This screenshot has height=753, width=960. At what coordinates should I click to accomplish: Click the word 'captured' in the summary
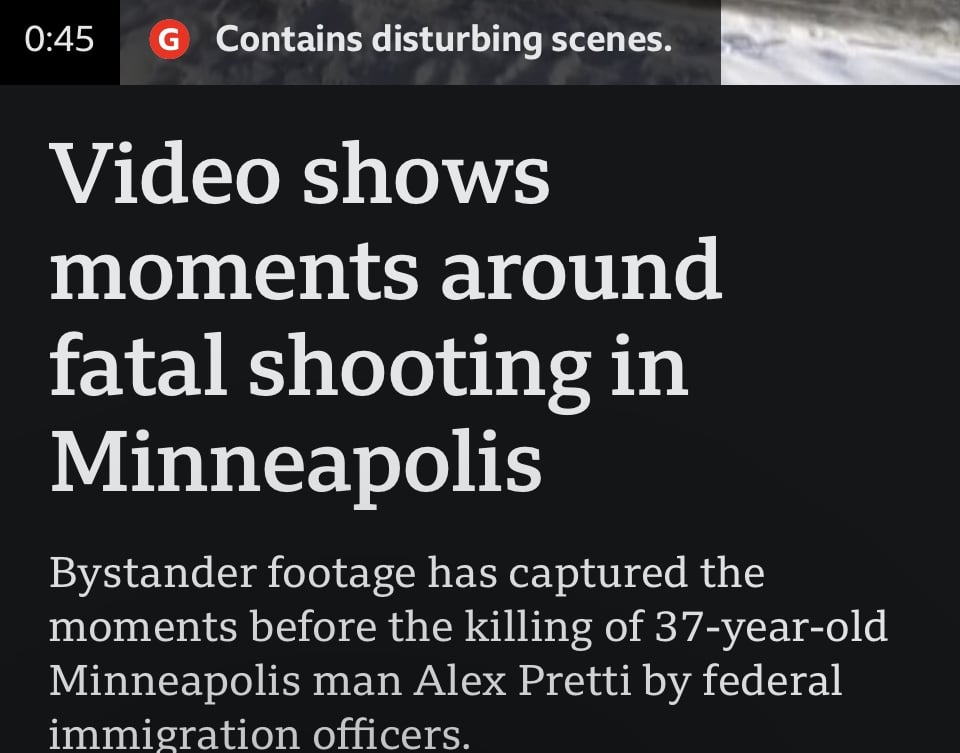click(x=598, y=575)
